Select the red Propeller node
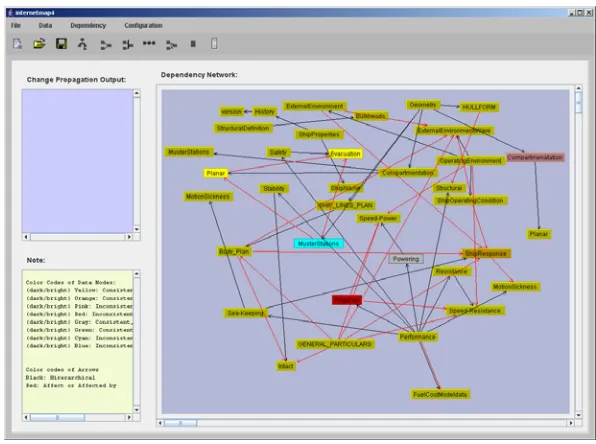Viewport: 596px width, 444px height. click(347, 300)
